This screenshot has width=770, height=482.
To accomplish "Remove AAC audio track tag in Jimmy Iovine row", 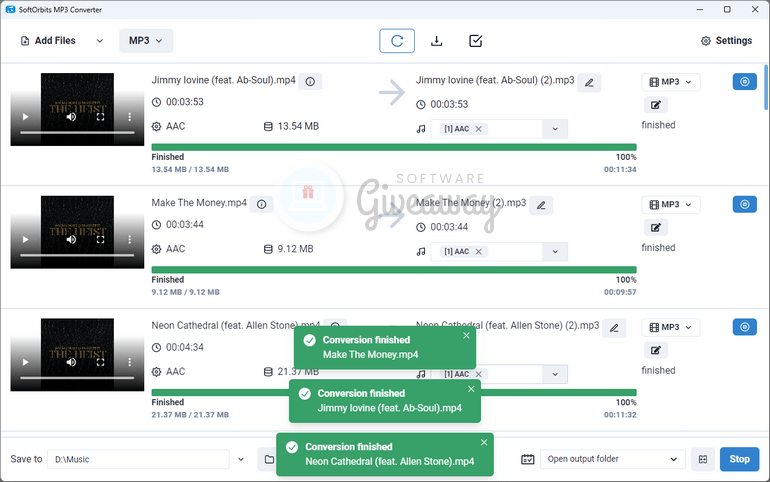I will tap(478, 129).
